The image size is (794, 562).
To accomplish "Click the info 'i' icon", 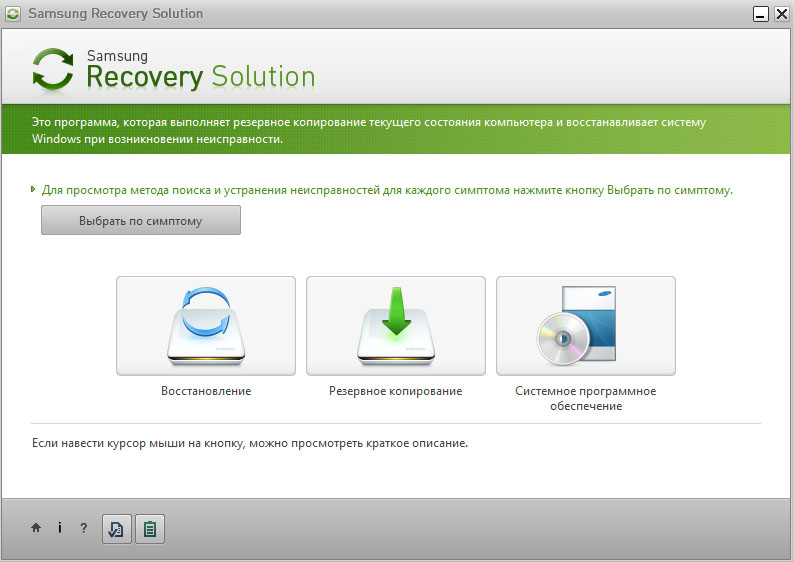I will click(60, 528).
